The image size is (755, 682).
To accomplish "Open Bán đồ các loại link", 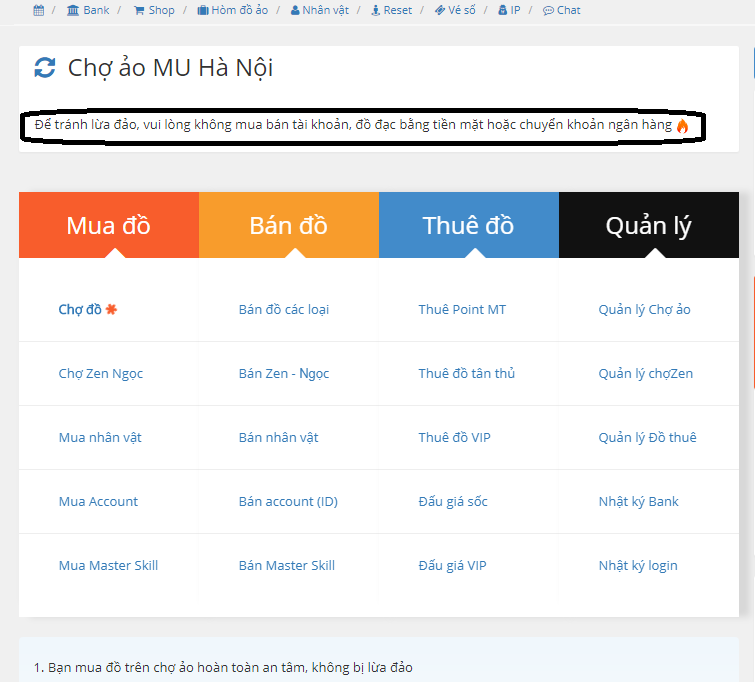I will coord(284,309).
